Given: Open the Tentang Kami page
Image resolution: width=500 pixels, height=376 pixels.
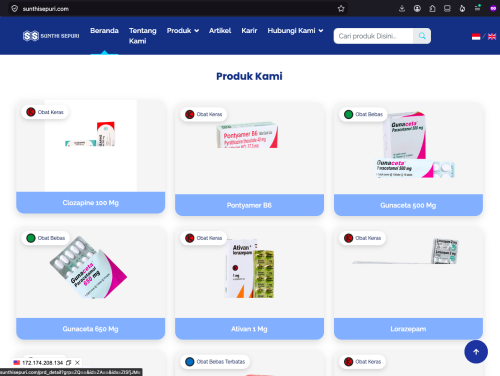Looking at the screenshot, I should click(x=143, y=36).
